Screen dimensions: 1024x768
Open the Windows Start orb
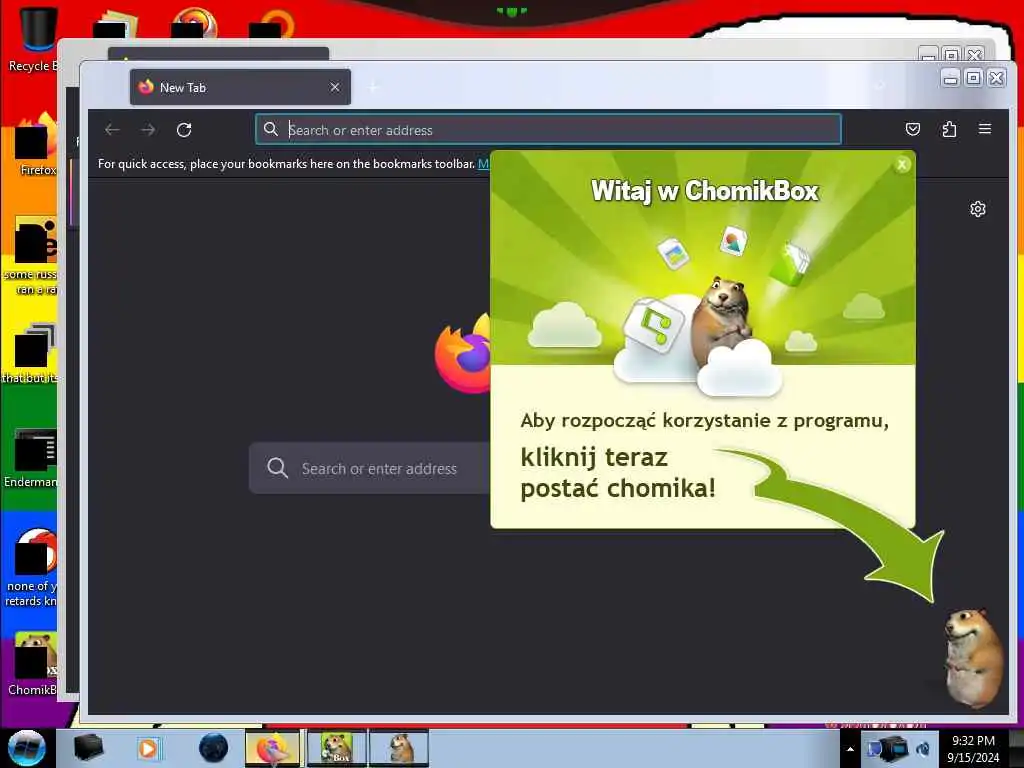click(x=27, y=748)
